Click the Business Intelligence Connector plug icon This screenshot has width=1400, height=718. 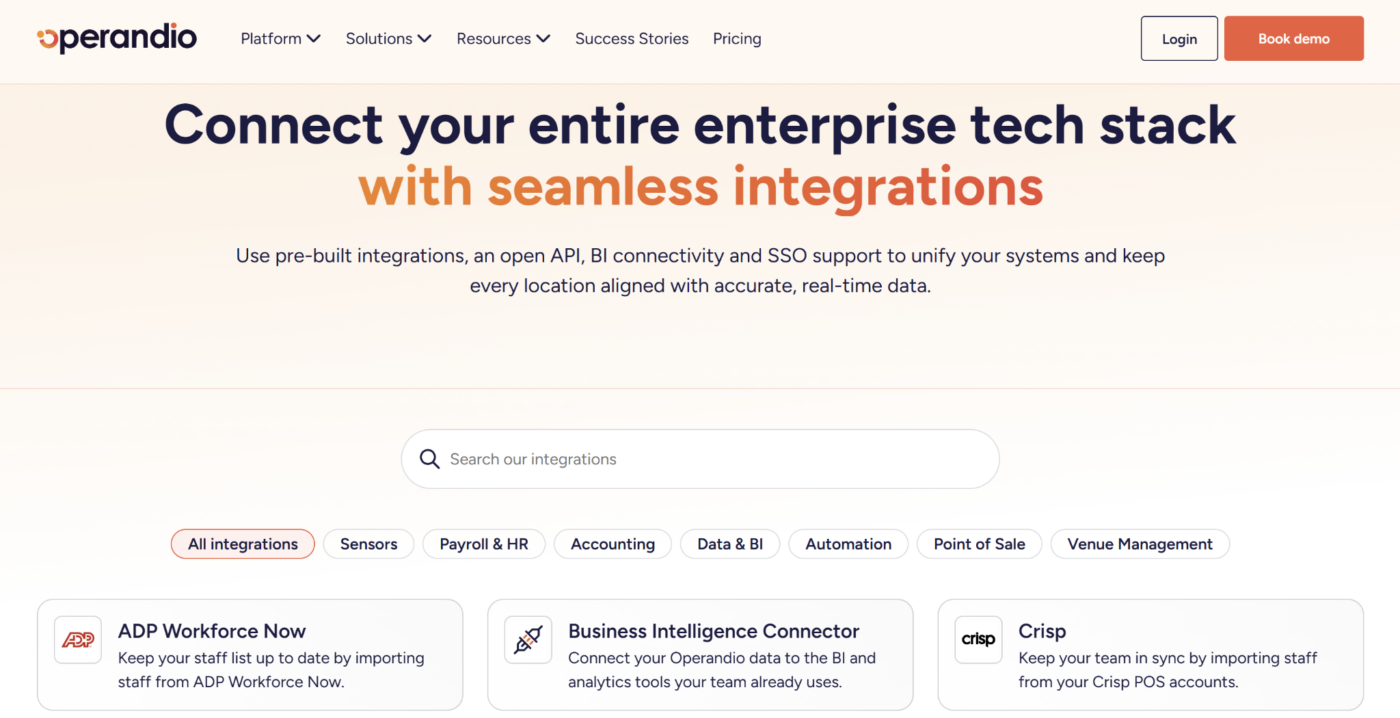point(528,640)
